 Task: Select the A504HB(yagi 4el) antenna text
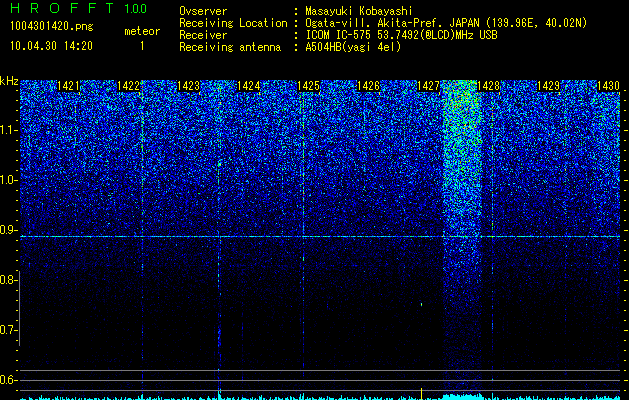(x=353, y=47)
